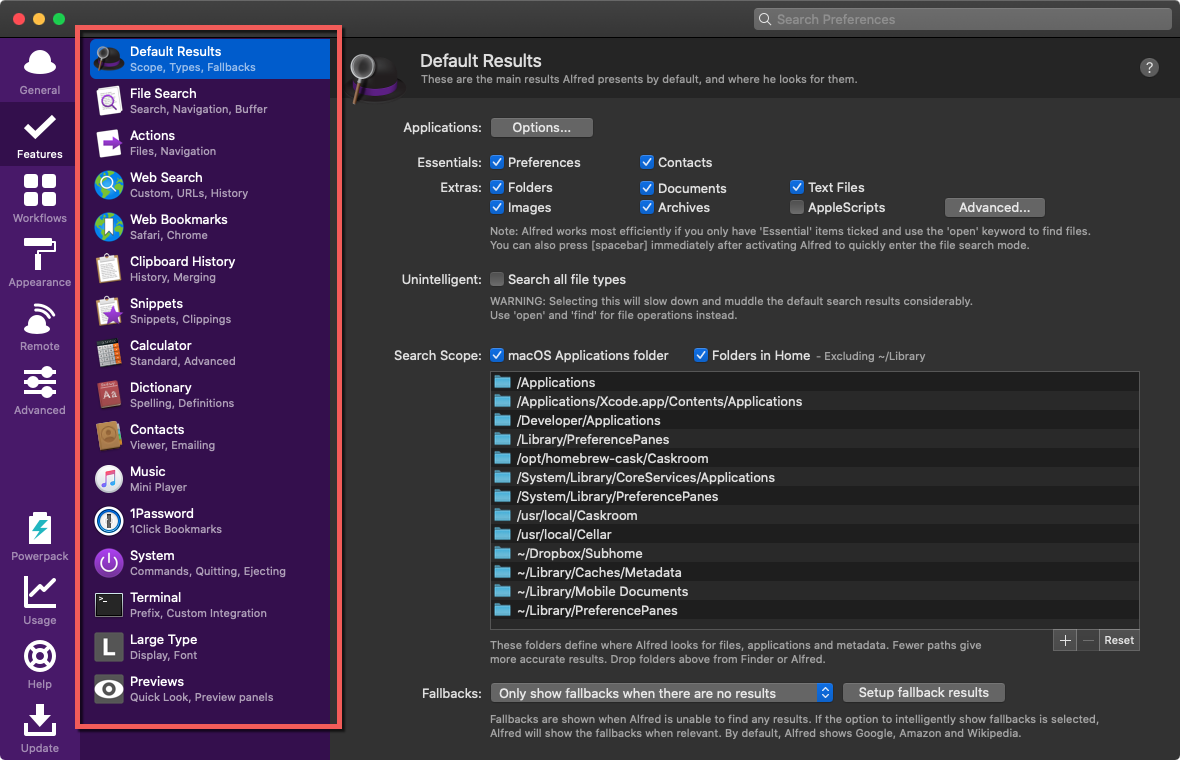Select the Dictionary book icon

point(109,395)
